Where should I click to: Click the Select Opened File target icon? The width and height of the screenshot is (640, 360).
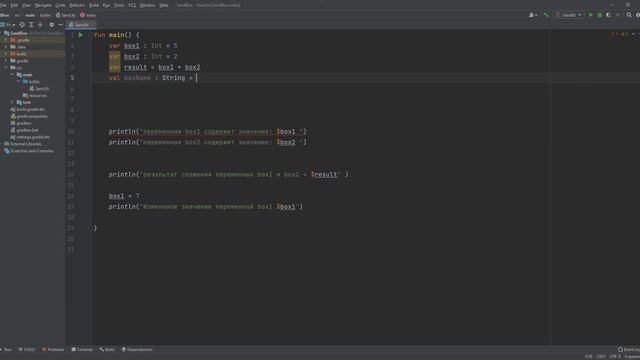(22, 24)
